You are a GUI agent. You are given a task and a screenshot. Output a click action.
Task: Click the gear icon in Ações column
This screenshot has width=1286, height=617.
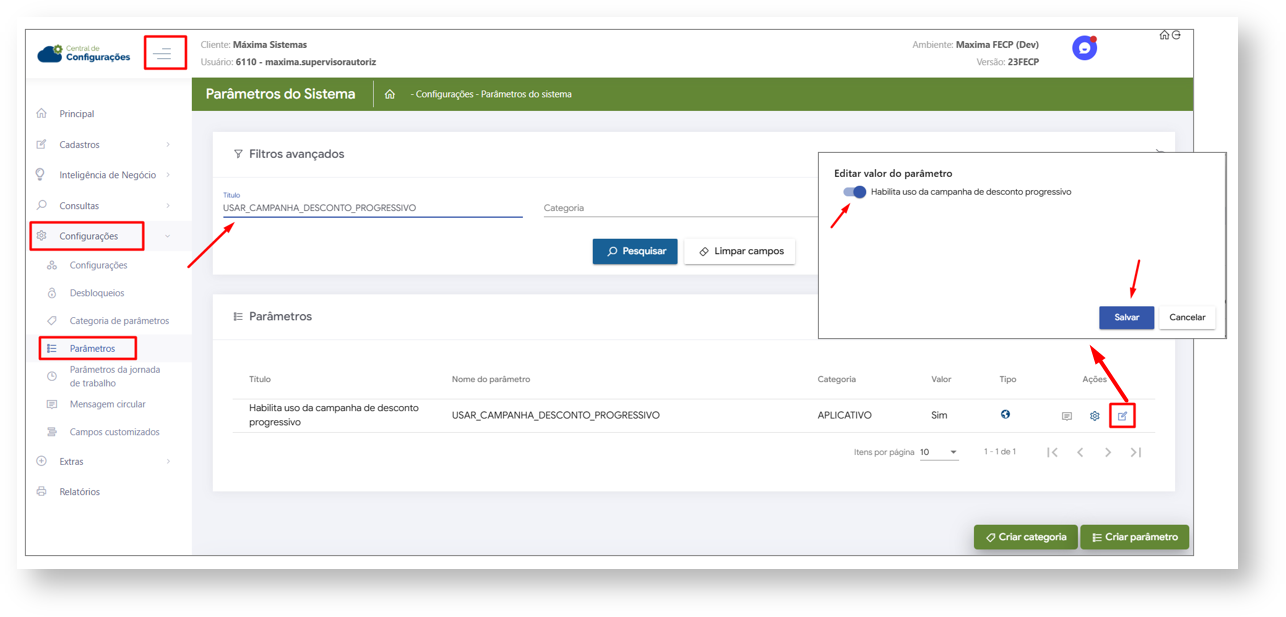point(1094,416)
